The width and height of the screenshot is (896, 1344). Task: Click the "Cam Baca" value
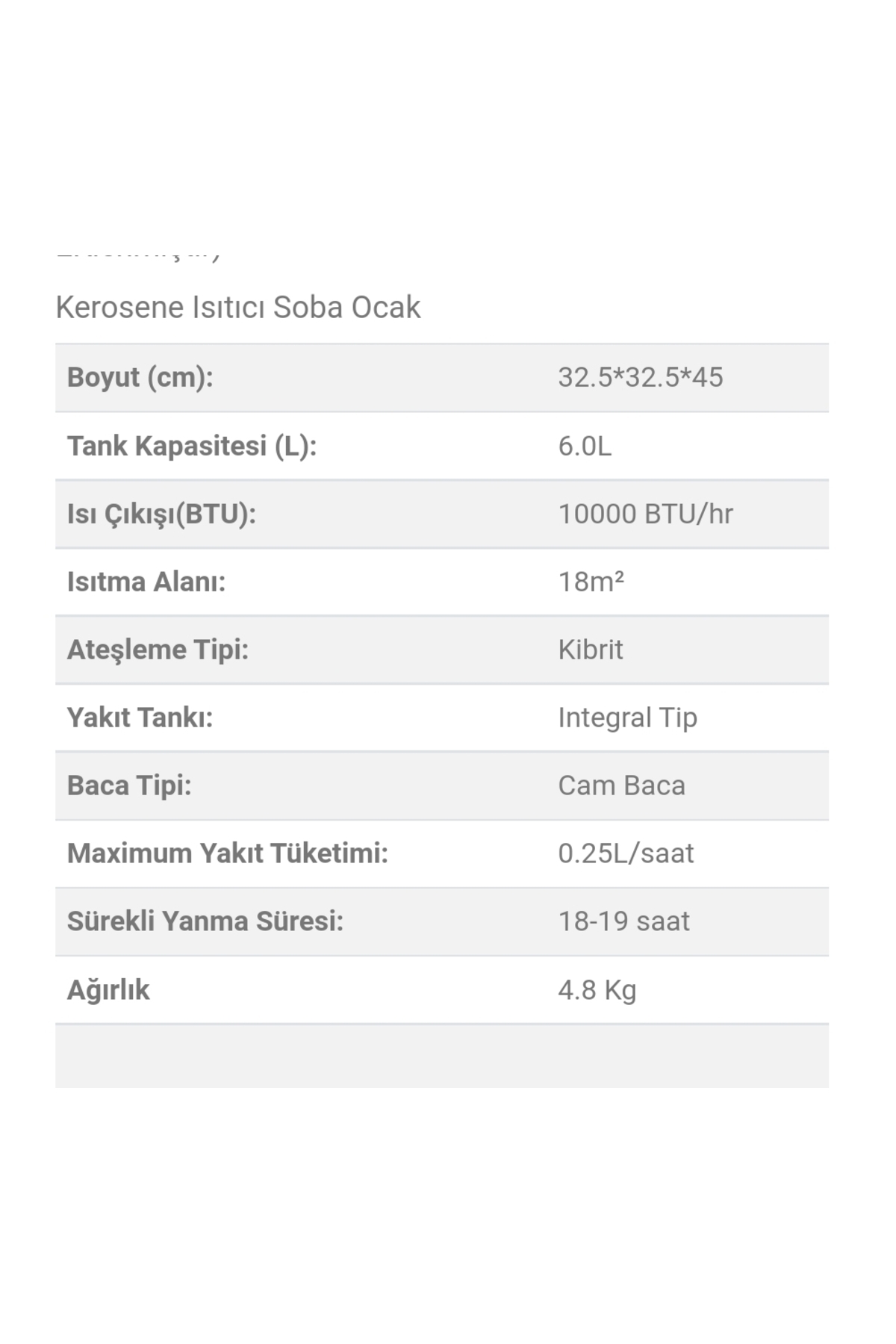click(621, 785)
